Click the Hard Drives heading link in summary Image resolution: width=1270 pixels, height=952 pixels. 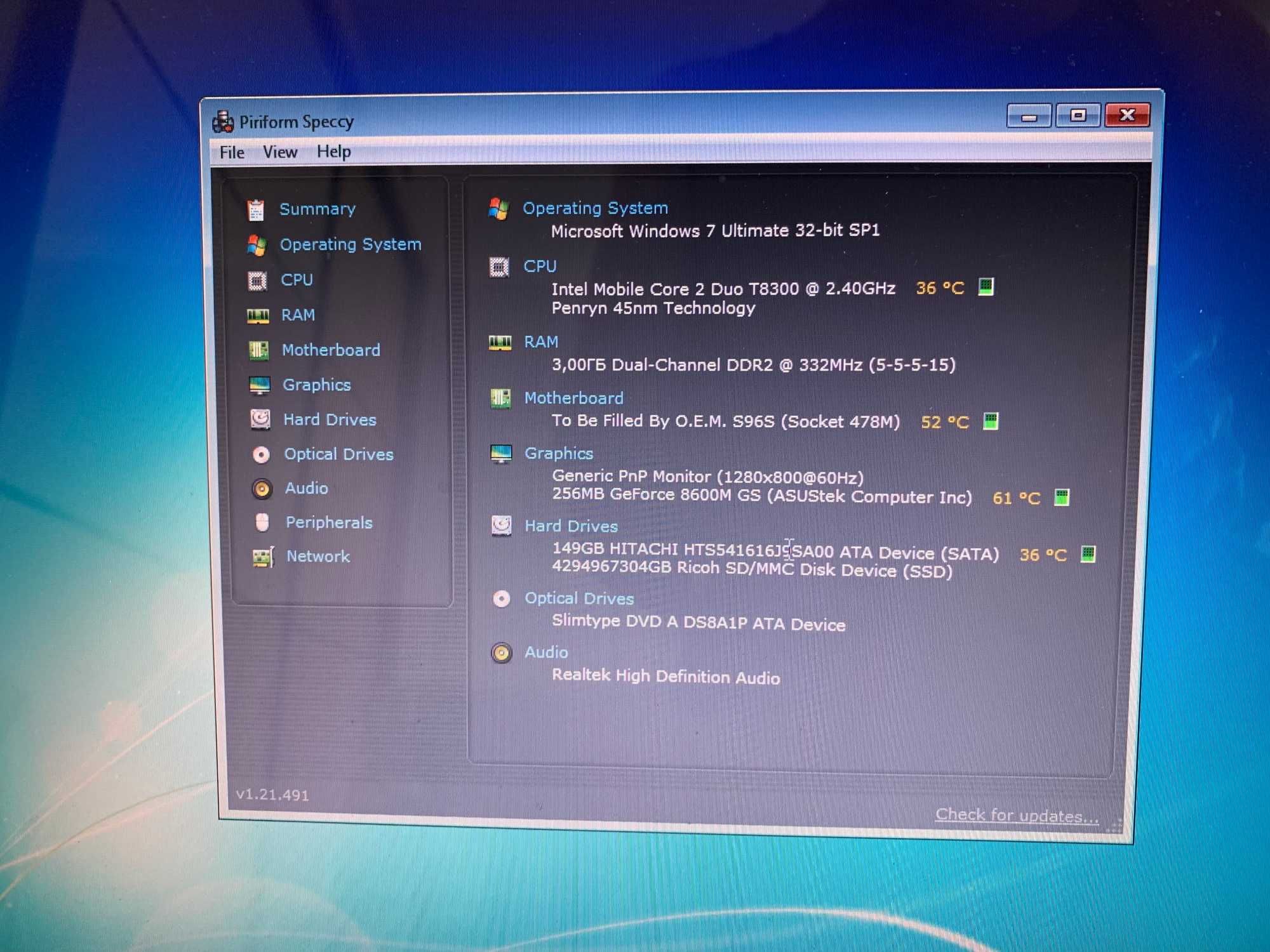point(571,526)
